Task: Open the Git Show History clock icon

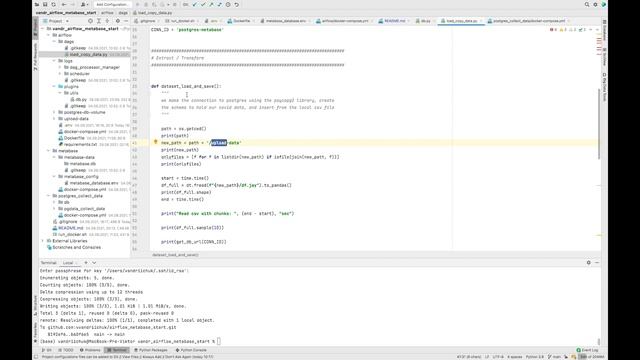Action: click(228, 4)
